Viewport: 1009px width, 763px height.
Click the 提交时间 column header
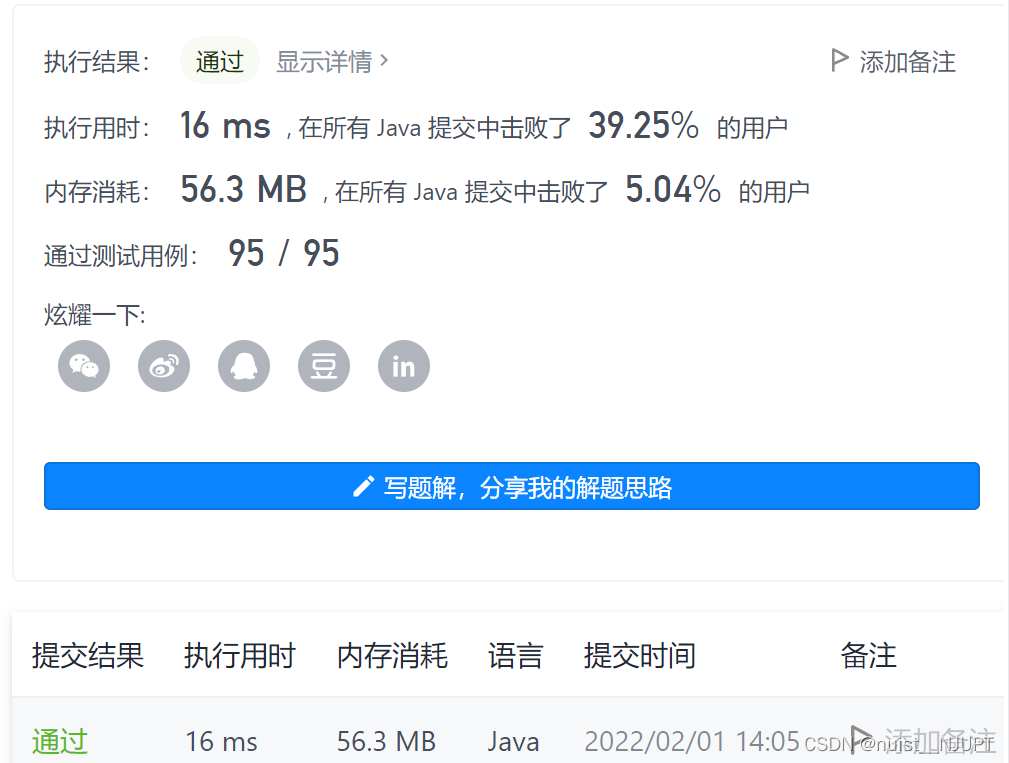point(640,656)
